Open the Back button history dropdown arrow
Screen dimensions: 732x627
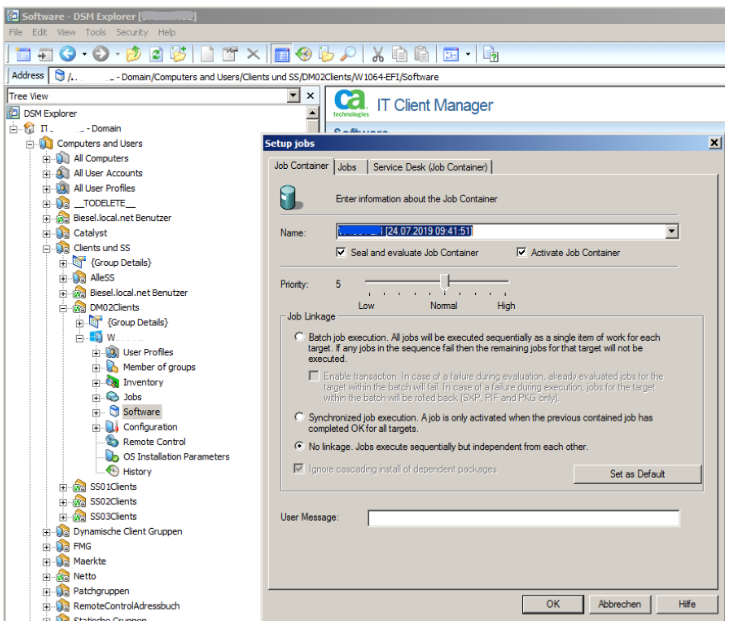click(x=84, y=54)
